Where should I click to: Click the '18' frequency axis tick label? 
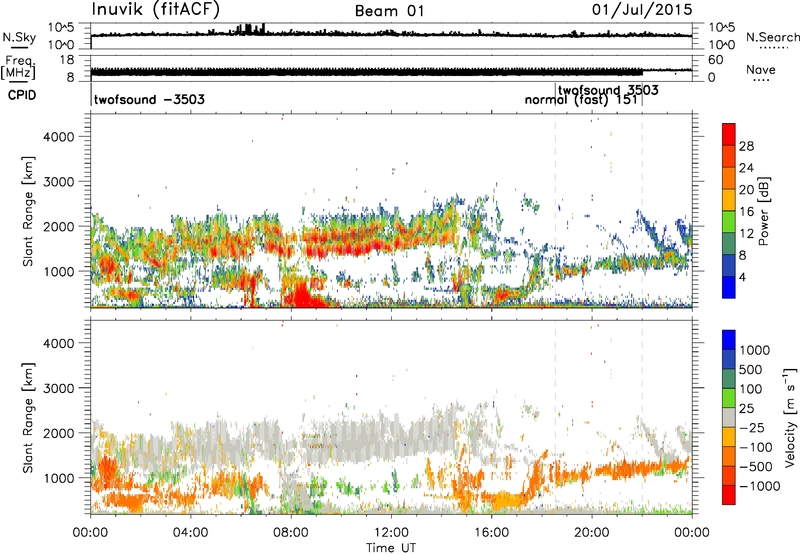(67, 60)
